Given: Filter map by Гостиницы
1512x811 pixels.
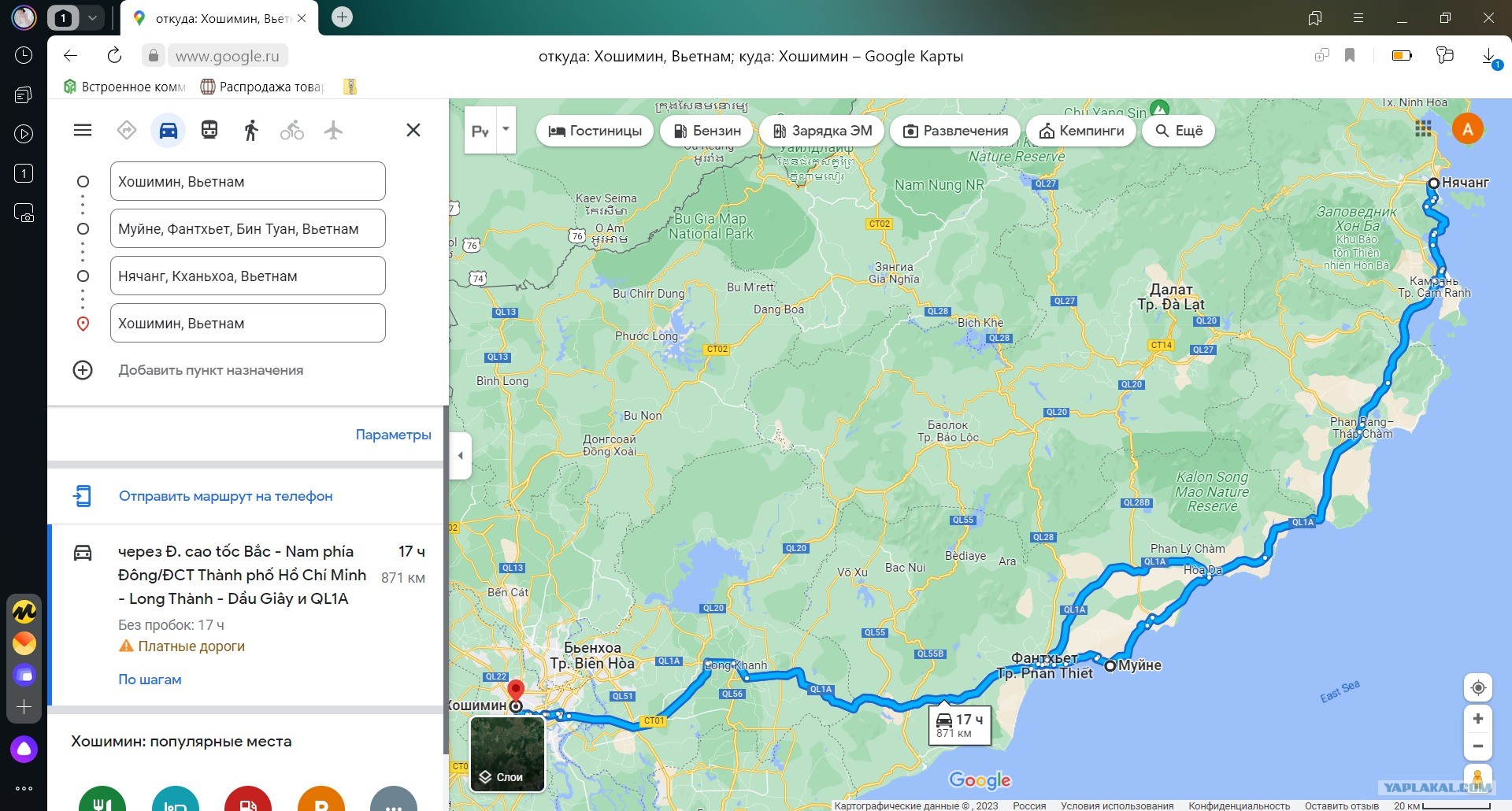Looking at the screenshot, I should [x=595, y=131].
